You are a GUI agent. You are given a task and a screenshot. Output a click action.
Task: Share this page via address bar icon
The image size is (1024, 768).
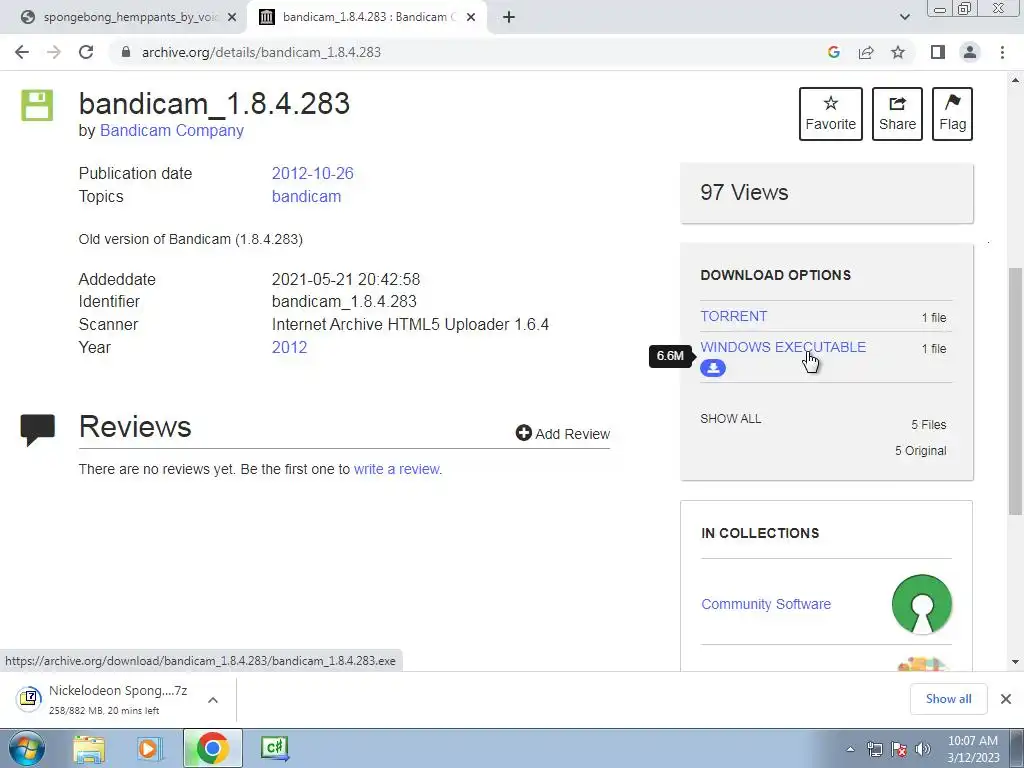point(866,52)
